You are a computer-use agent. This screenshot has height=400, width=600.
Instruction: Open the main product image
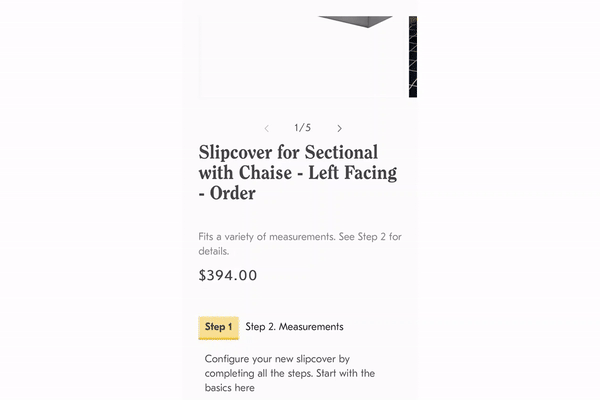point(300,55)
